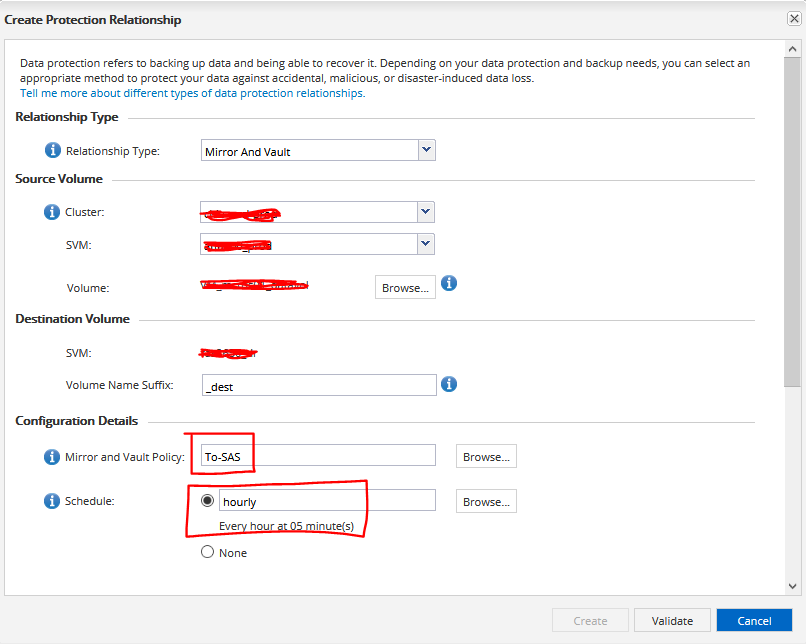The width and height of the screenshot is (806, 644).
Task: Select the hourly schedule radio button
Action: (208, 501)
